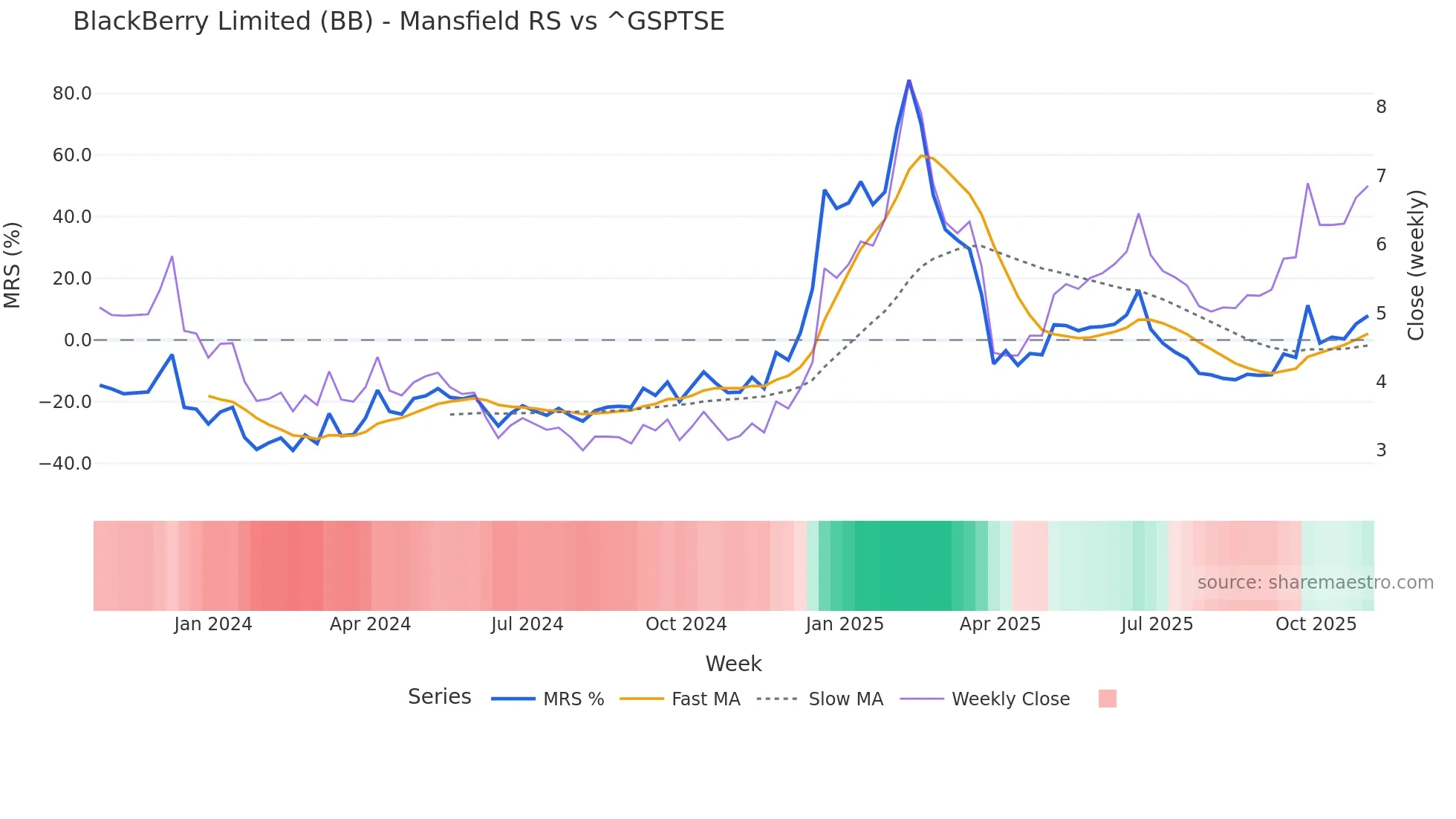
Task: Toggle the Weekly Close legend entry
Action: click(985, 699)
